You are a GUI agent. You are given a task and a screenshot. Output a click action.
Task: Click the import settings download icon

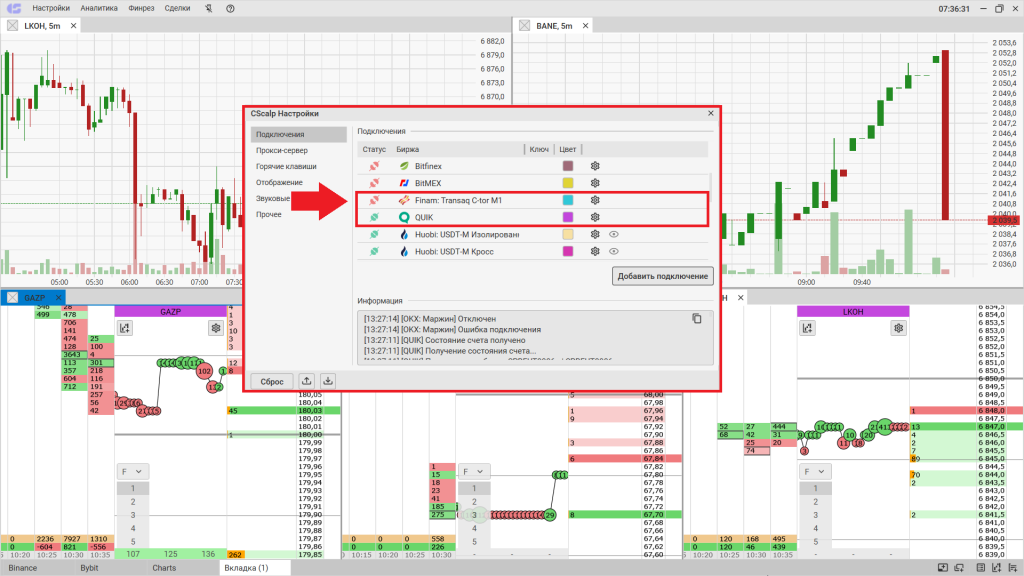pyautogui.click(x=328, y=381)
